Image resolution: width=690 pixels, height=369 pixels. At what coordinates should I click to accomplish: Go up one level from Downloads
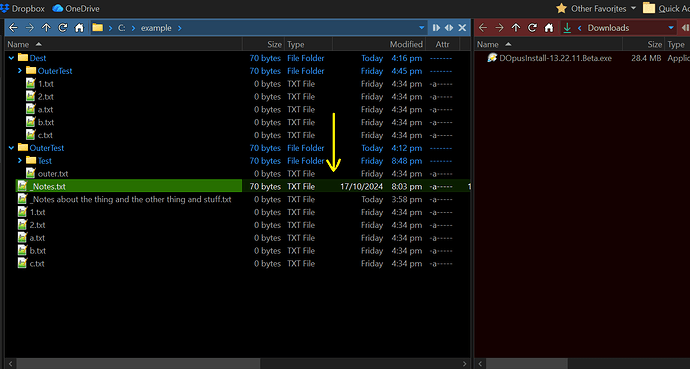click(x=516, y=28)
